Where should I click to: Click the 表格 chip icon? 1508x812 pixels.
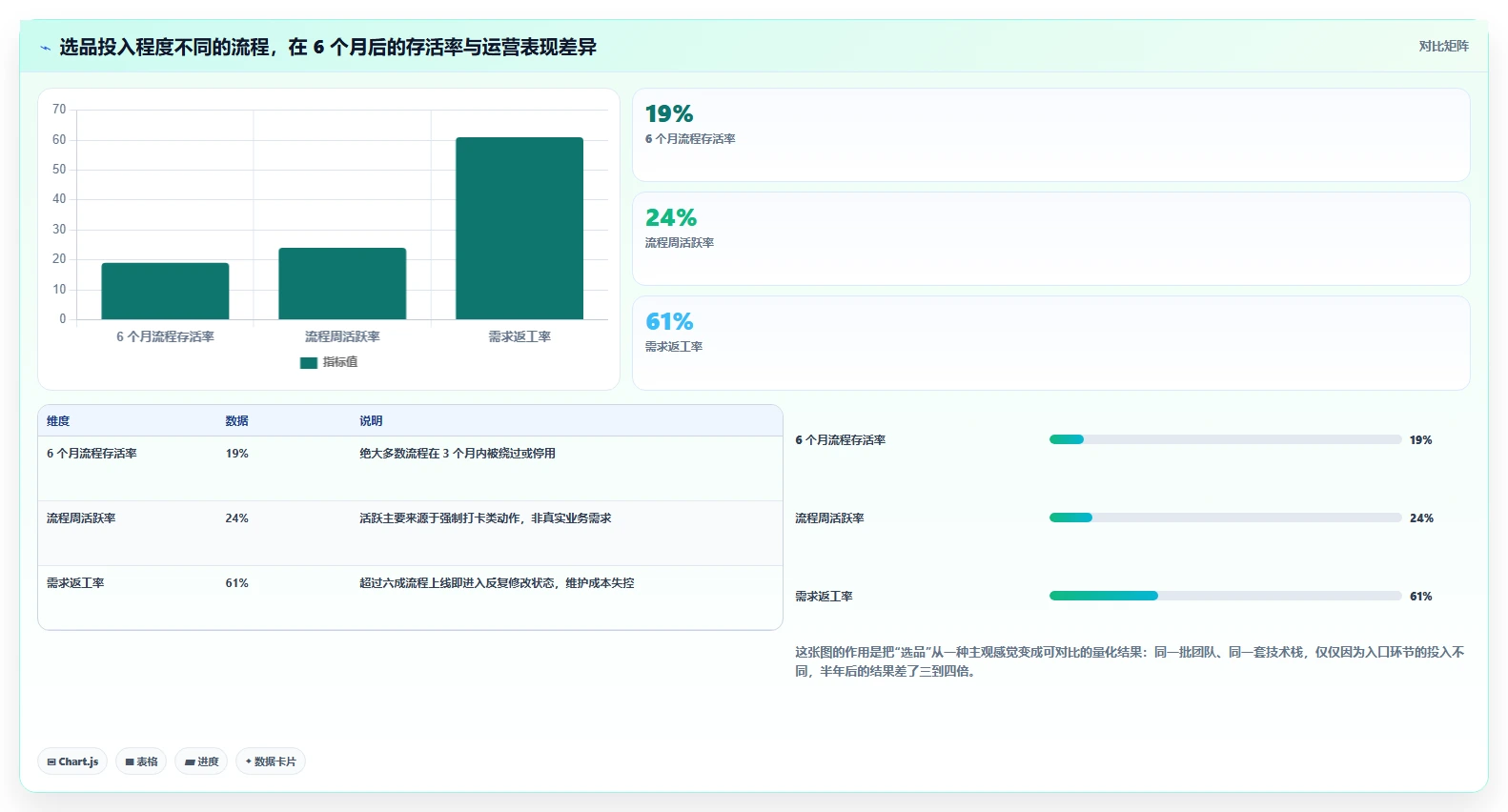(130, 762)
